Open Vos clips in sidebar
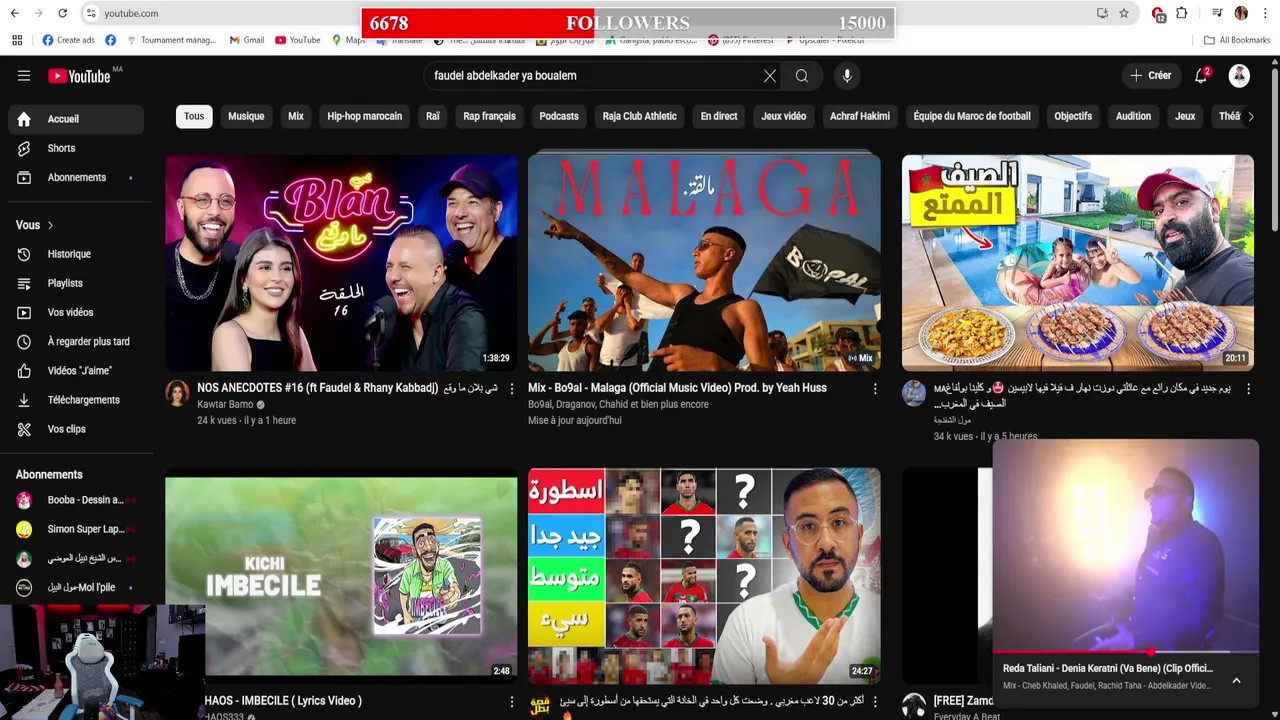 pos(76,429)
